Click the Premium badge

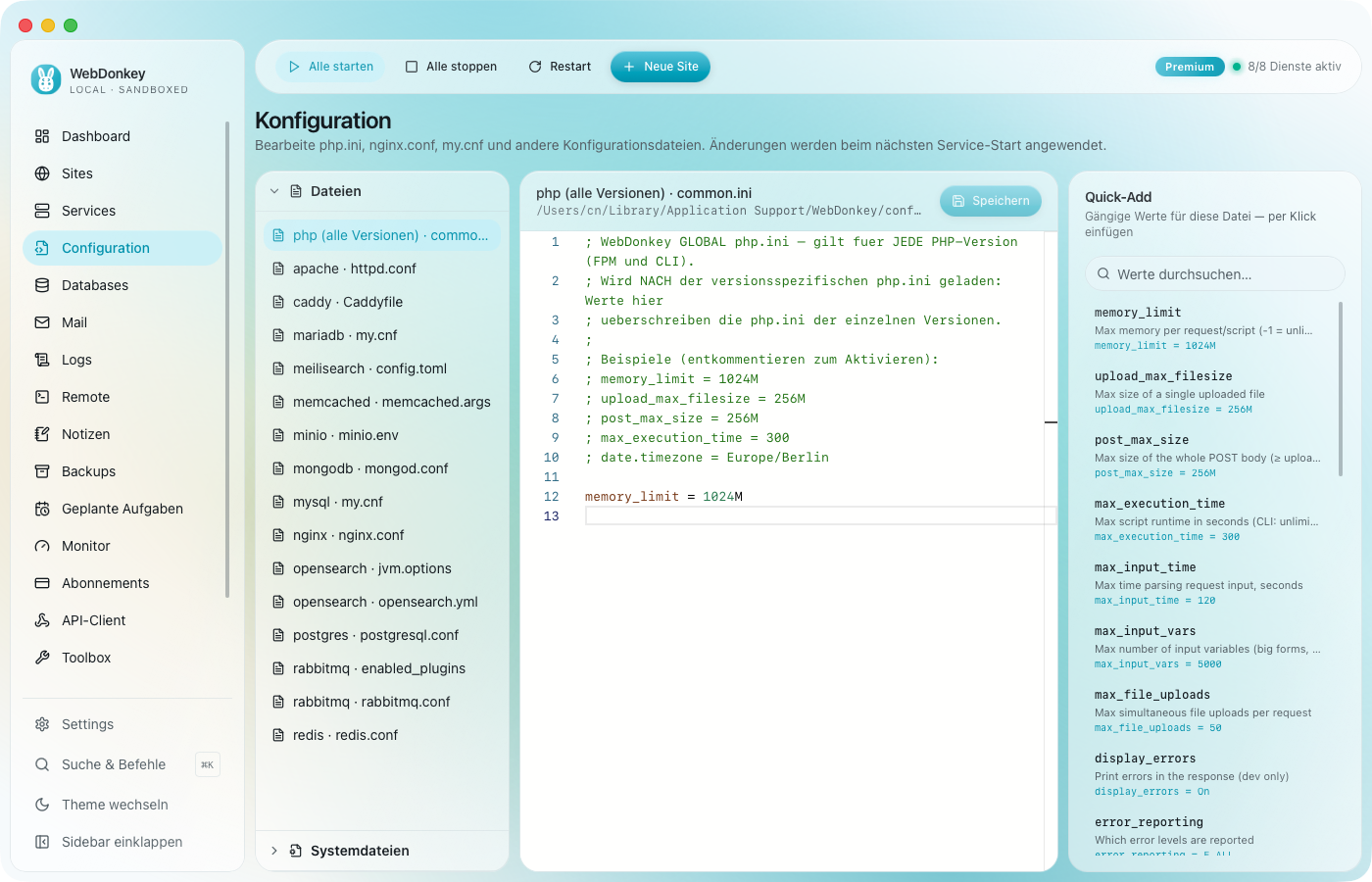pyautogui.click(x=1190, y=67)
